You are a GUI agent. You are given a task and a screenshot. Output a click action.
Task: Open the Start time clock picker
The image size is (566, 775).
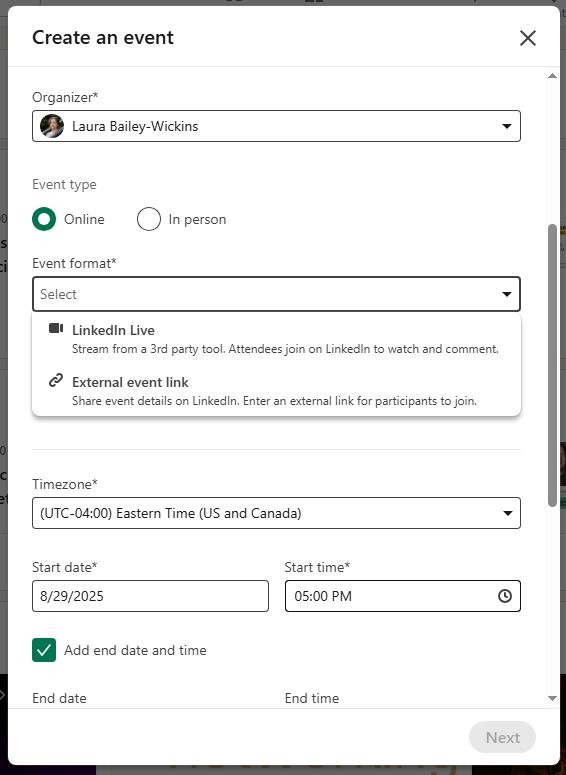(x=505, y=596)
